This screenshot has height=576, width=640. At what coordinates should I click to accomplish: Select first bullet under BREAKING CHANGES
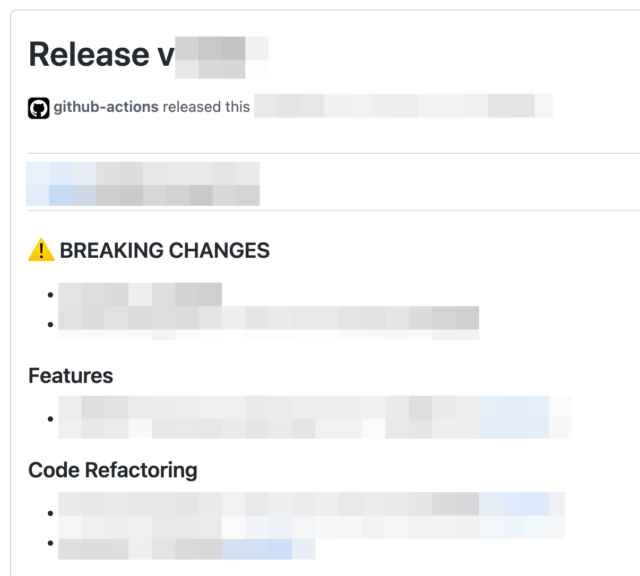coord(140,294)
